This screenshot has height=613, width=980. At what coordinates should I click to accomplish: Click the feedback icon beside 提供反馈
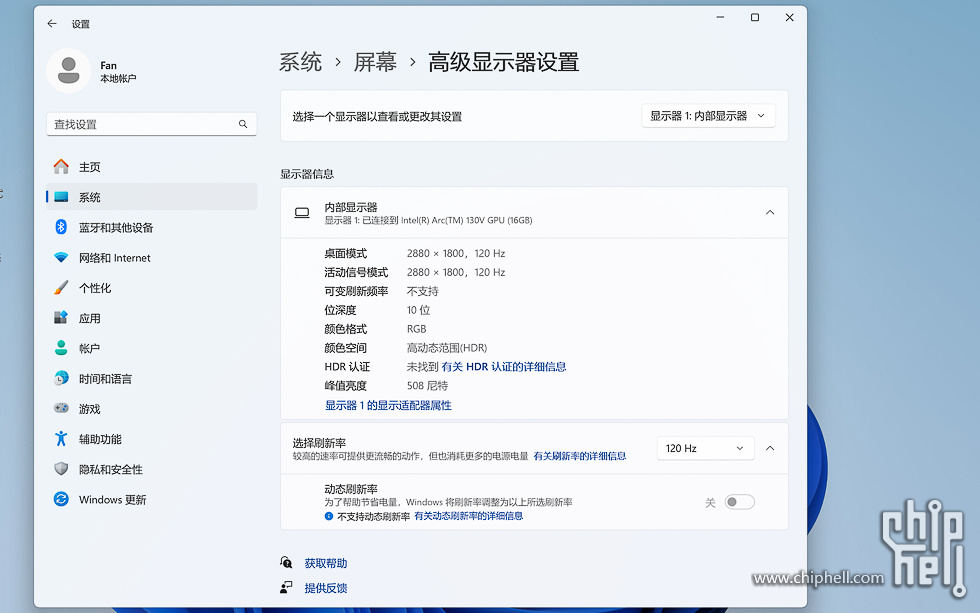pyautogui.click(x=286, y=587)
